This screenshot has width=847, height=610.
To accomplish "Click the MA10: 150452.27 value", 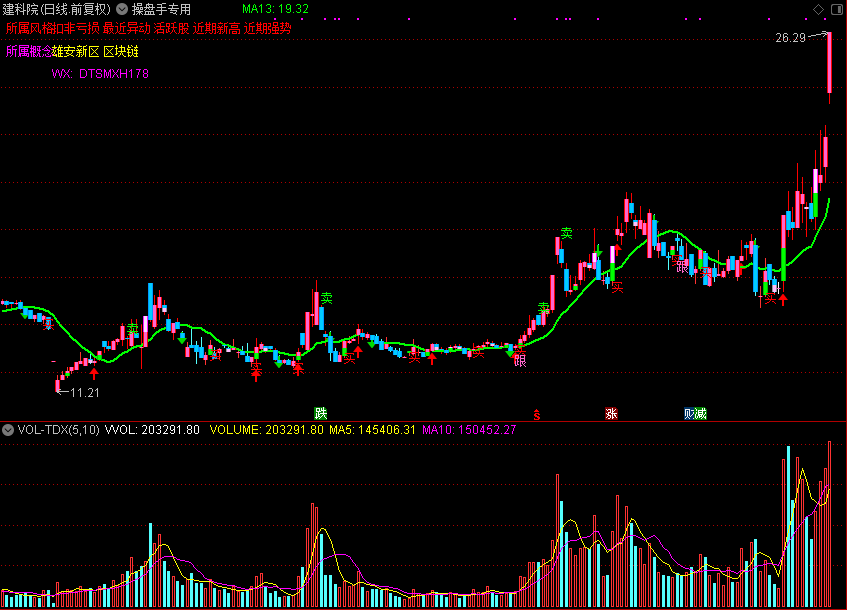I will [469, 430].
